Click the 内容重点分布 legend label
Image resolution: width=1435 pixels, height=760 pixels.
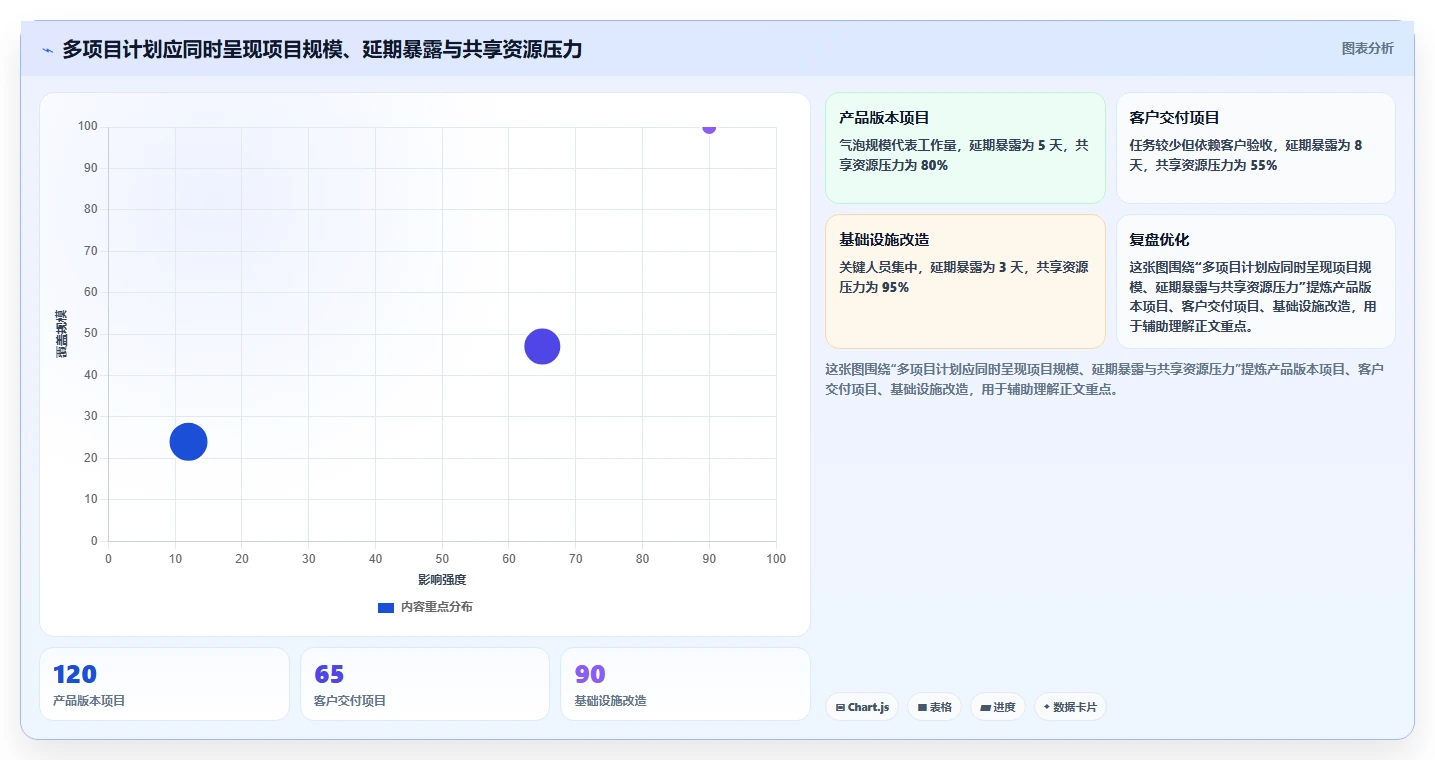437,607
